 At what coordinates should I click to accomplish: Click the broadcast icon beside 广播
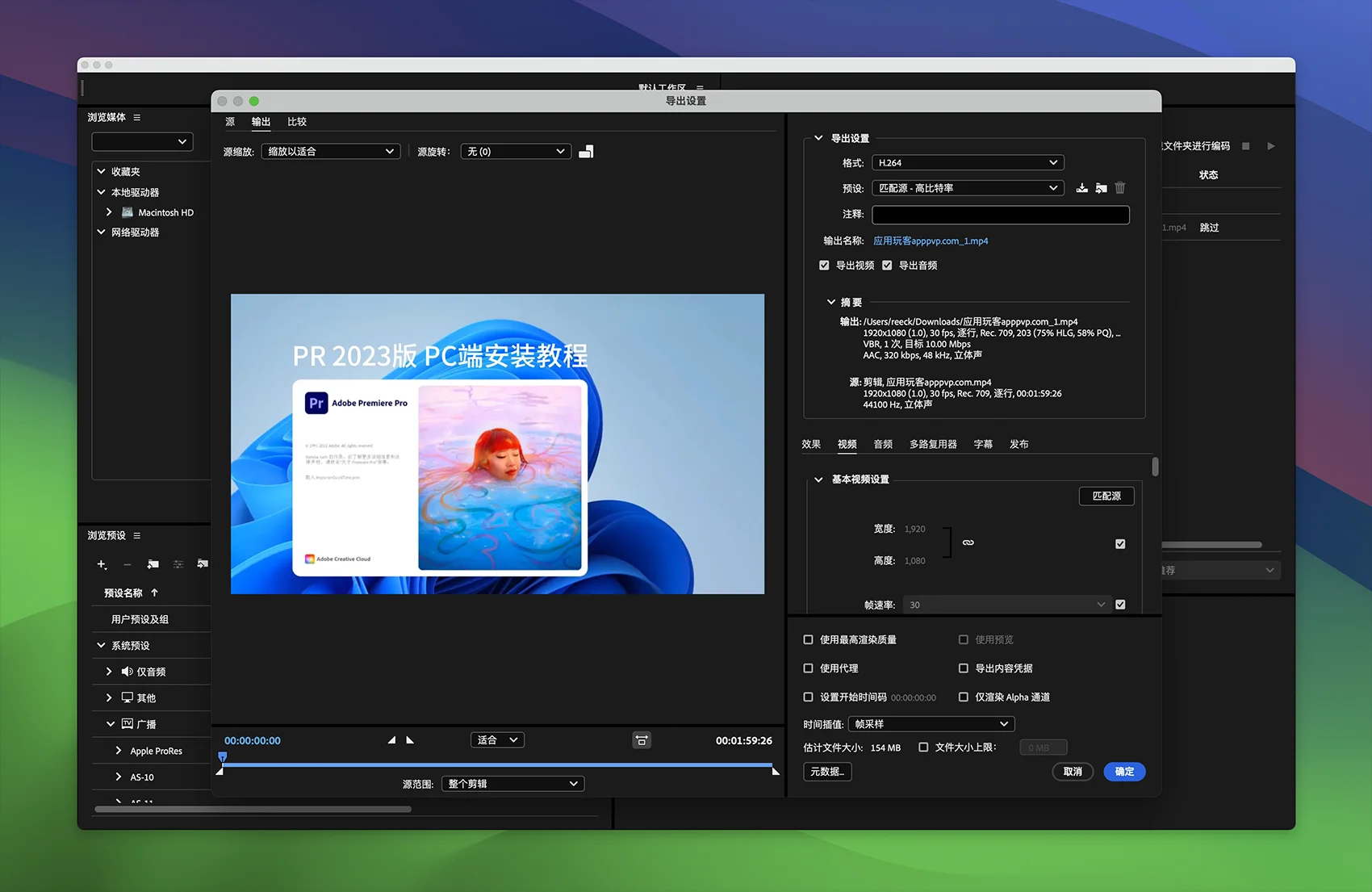coord(127,724)
